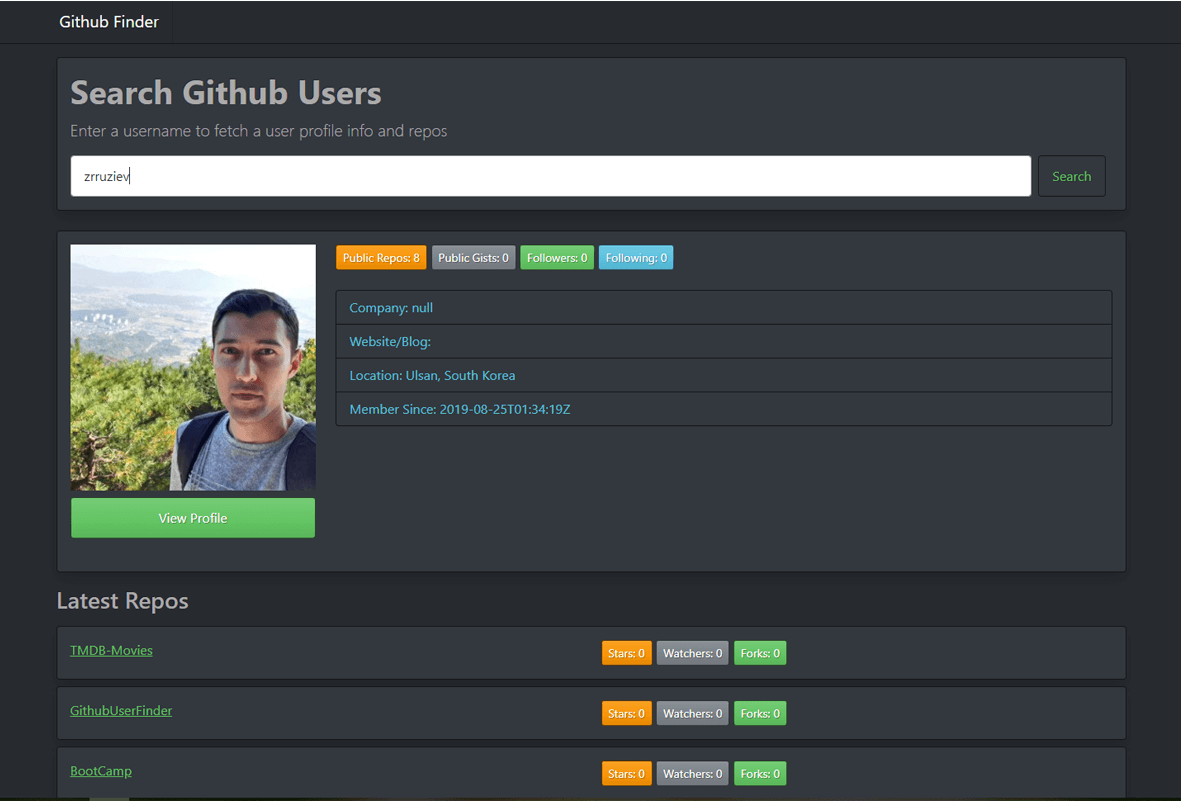Click Forks: 0 badge for TMDB-Movies
Viewport: 1181px width, 801px height.
(760, 653)
